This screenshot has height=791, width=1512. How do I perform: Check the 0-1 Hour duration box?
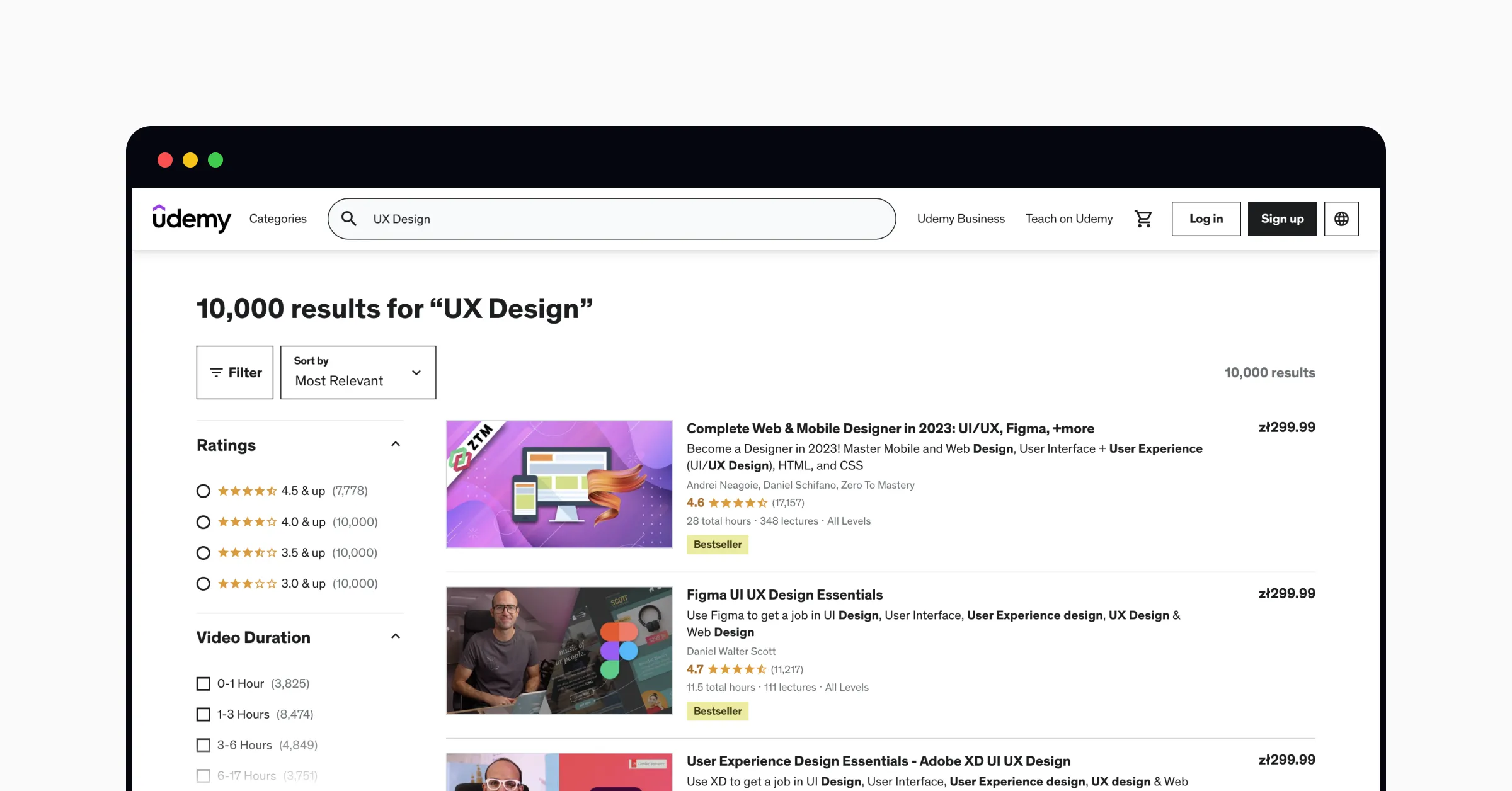[203, 683]
